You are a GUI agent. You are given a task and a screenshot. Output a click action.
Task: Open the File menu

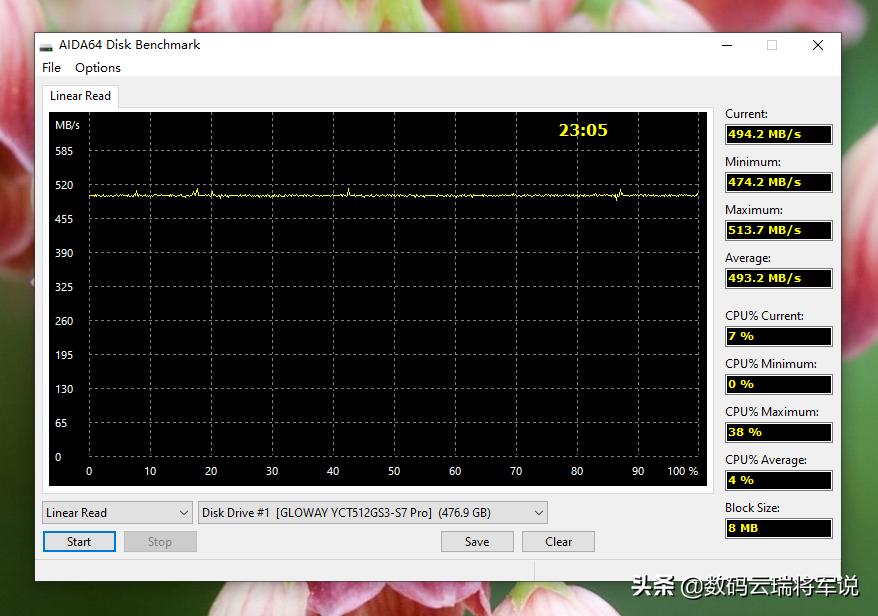click(51, 68)
